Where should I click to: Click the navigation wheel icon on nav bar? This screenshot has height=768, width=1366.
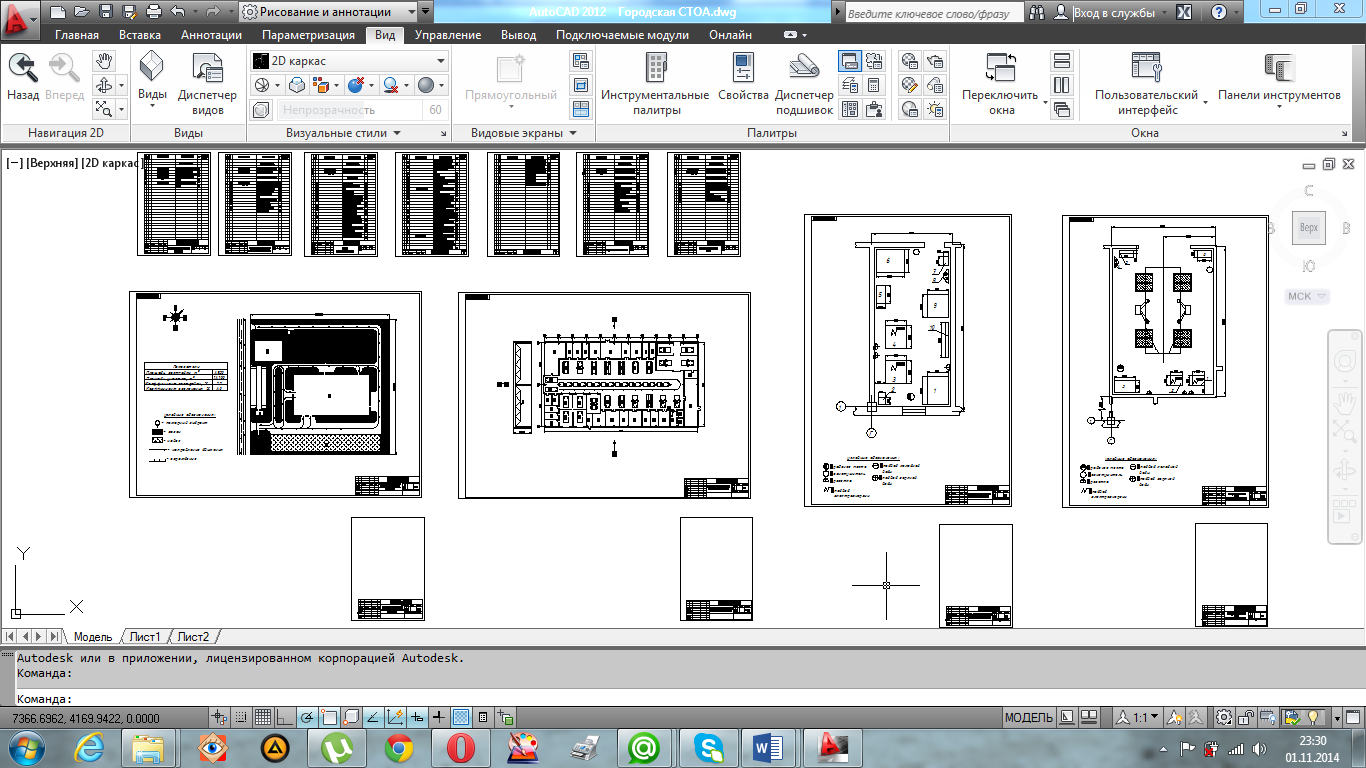point(1345,361)
